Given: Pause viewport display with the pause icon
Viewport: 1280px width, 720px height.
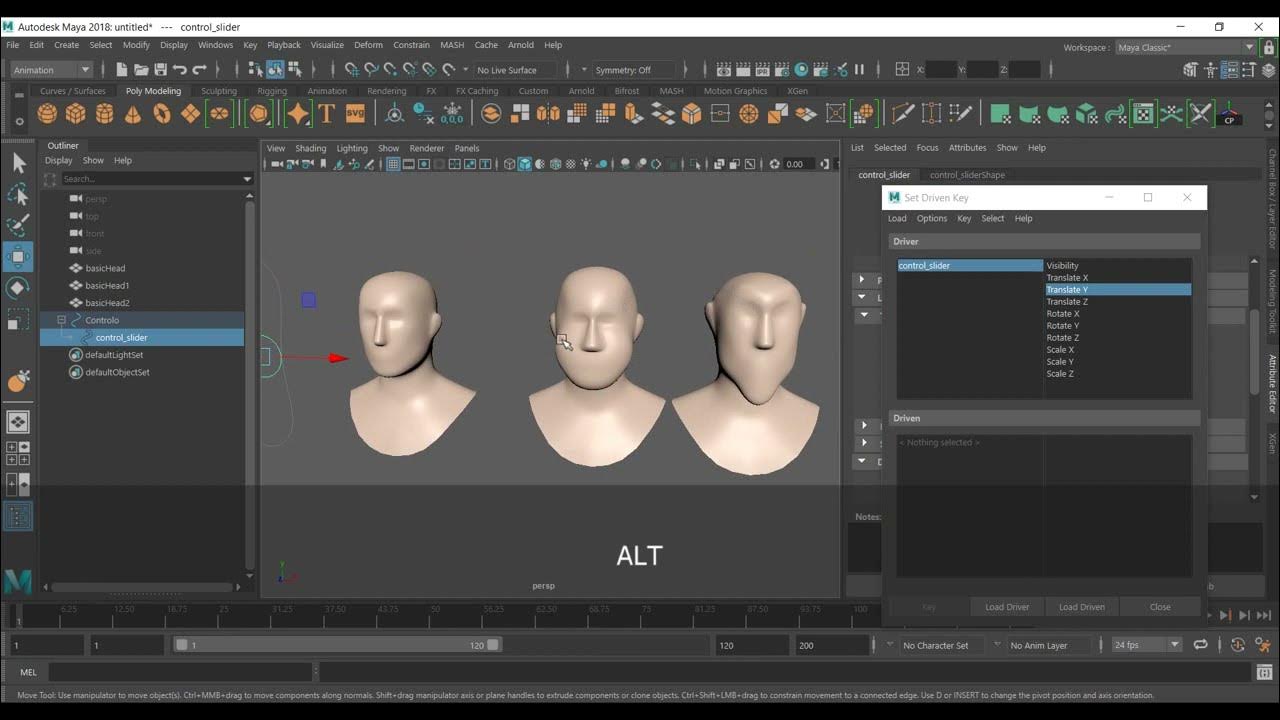Looking at the screenshot, I should [859, 70].
